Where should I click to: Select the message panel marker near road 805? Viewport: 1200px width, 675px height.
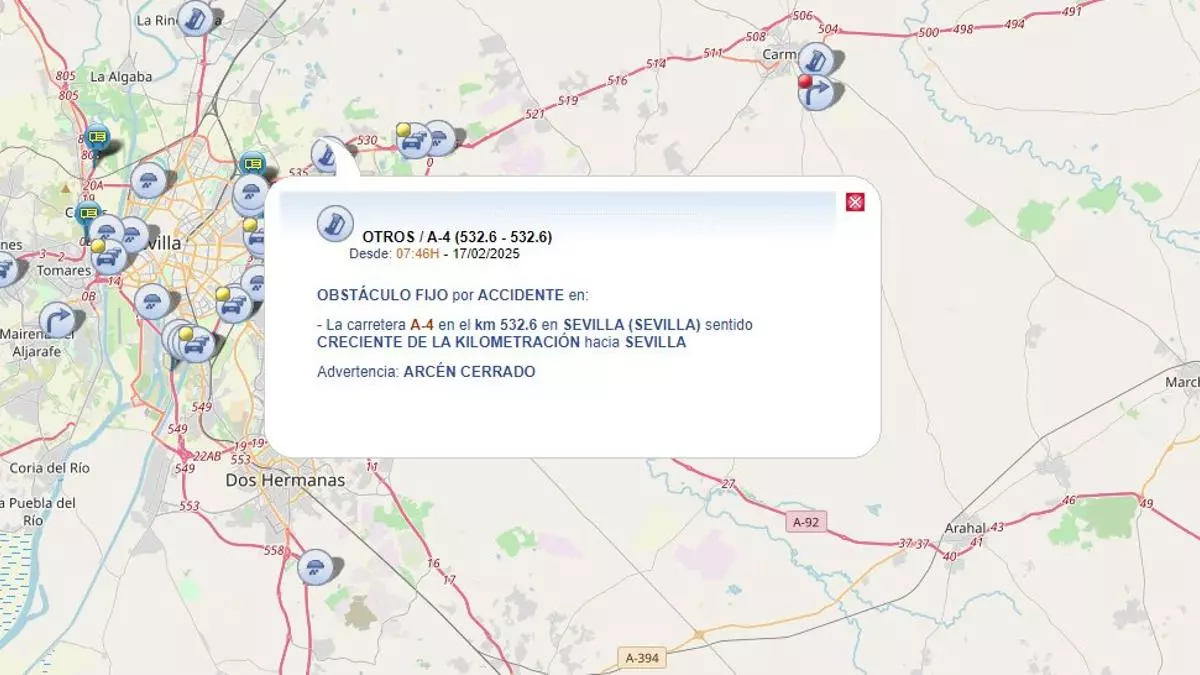click(97, 137)
